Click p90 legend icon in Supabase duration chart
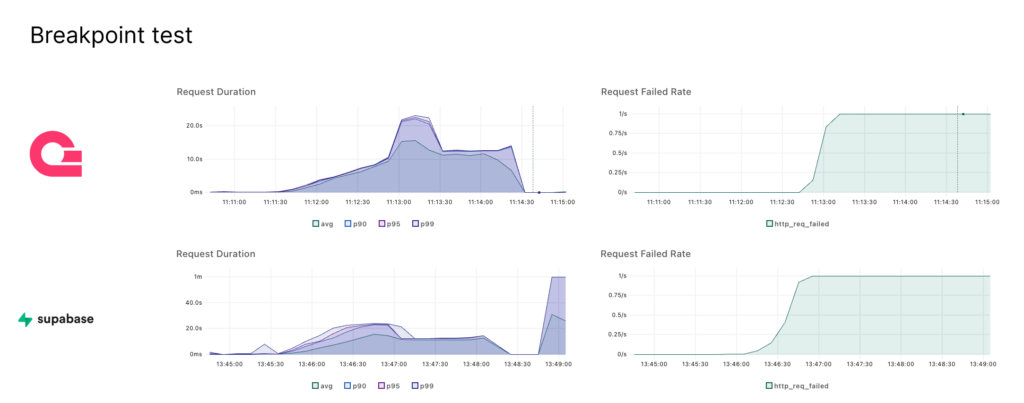 pyautogui.click(x=349, y=385)
